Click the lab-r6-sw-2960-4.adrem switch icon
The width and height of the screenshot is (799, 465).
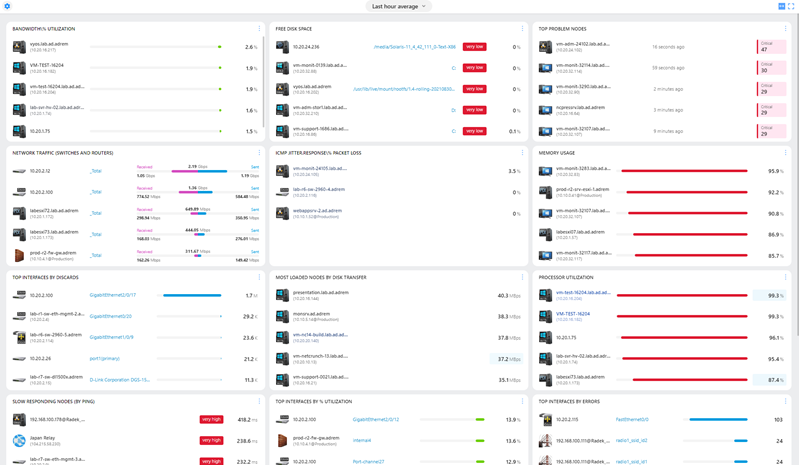282,192
